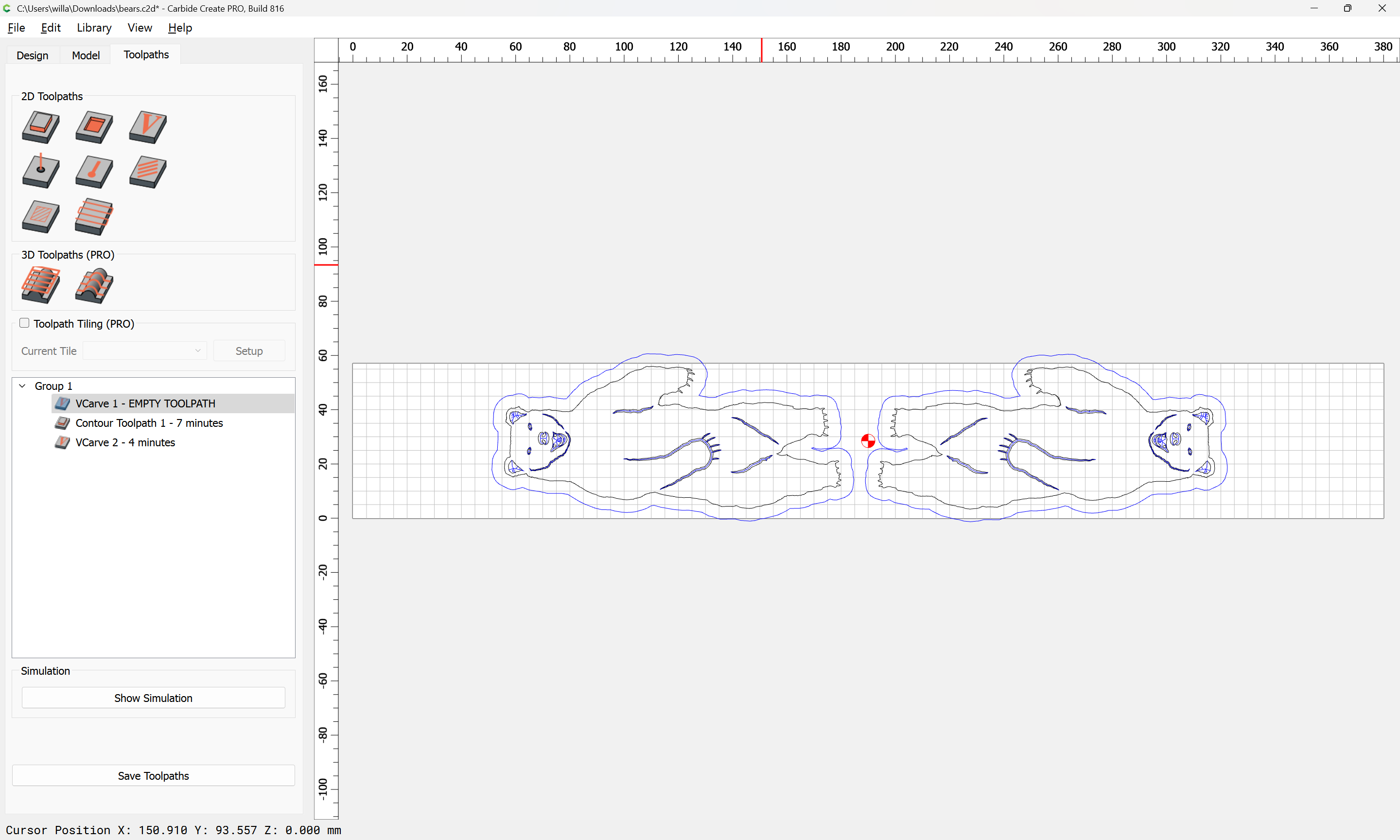The height and width of the screenshot is (840, 1400).
Task: Click the VCarve 1 toolpath row icon
Action: point(62,403)
